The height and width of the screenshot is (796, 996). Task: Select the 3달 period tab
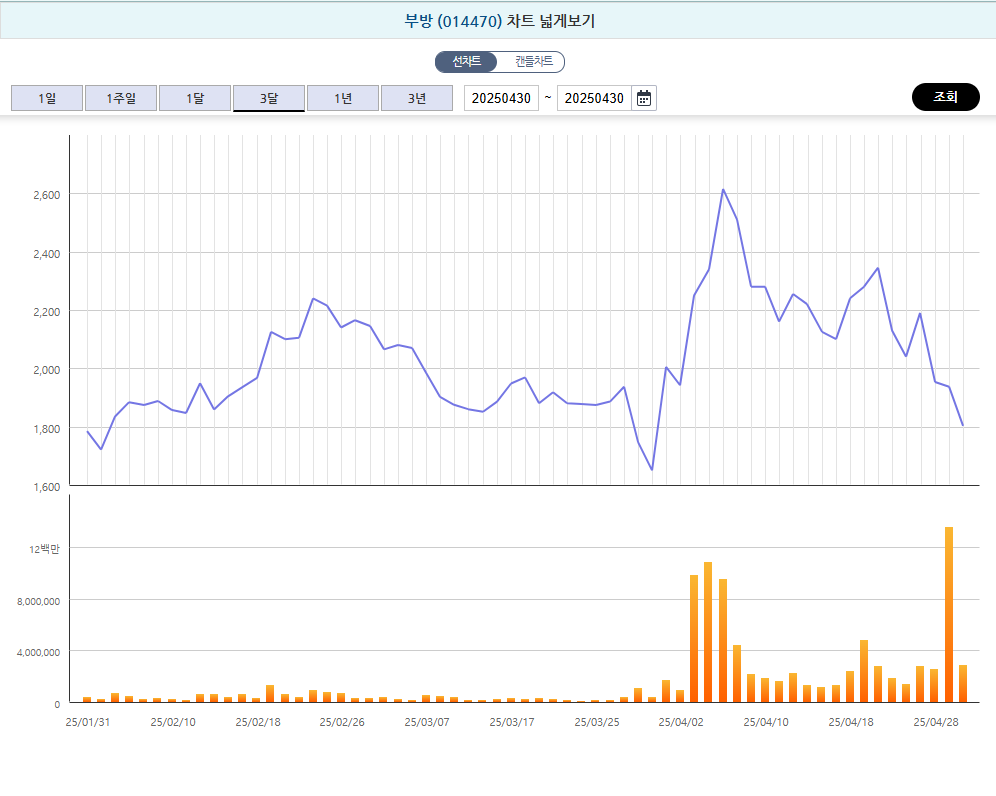[x=269, y=98]
